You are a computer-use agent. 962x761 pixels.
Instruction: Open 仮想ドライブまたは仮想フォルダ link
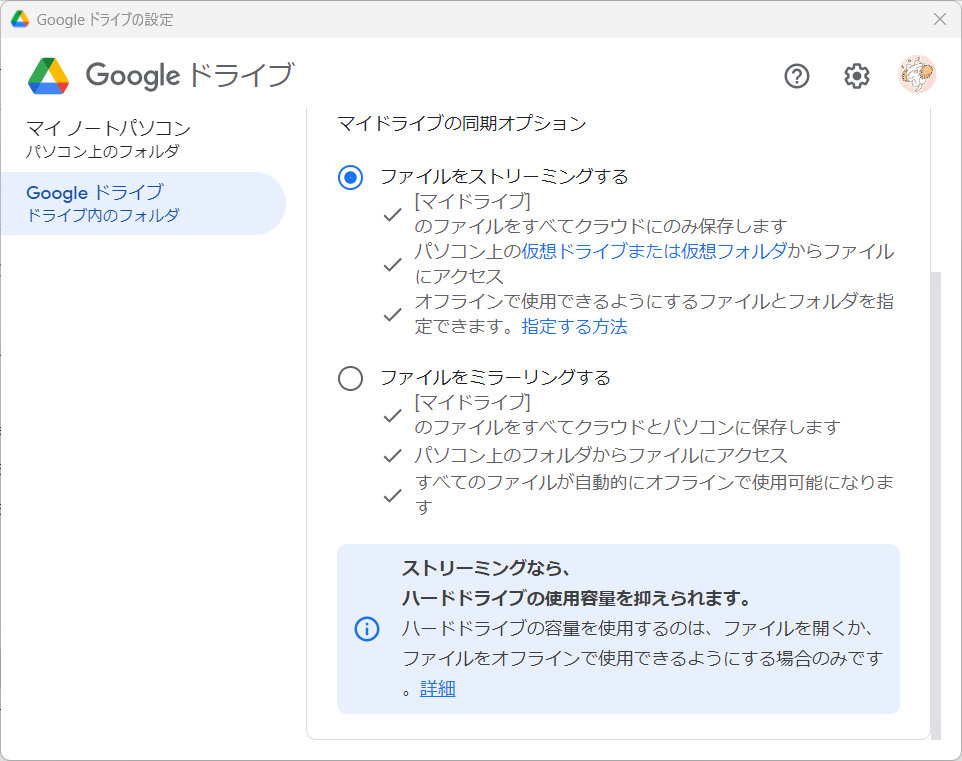pyautogui.click(x=654, y=251)
